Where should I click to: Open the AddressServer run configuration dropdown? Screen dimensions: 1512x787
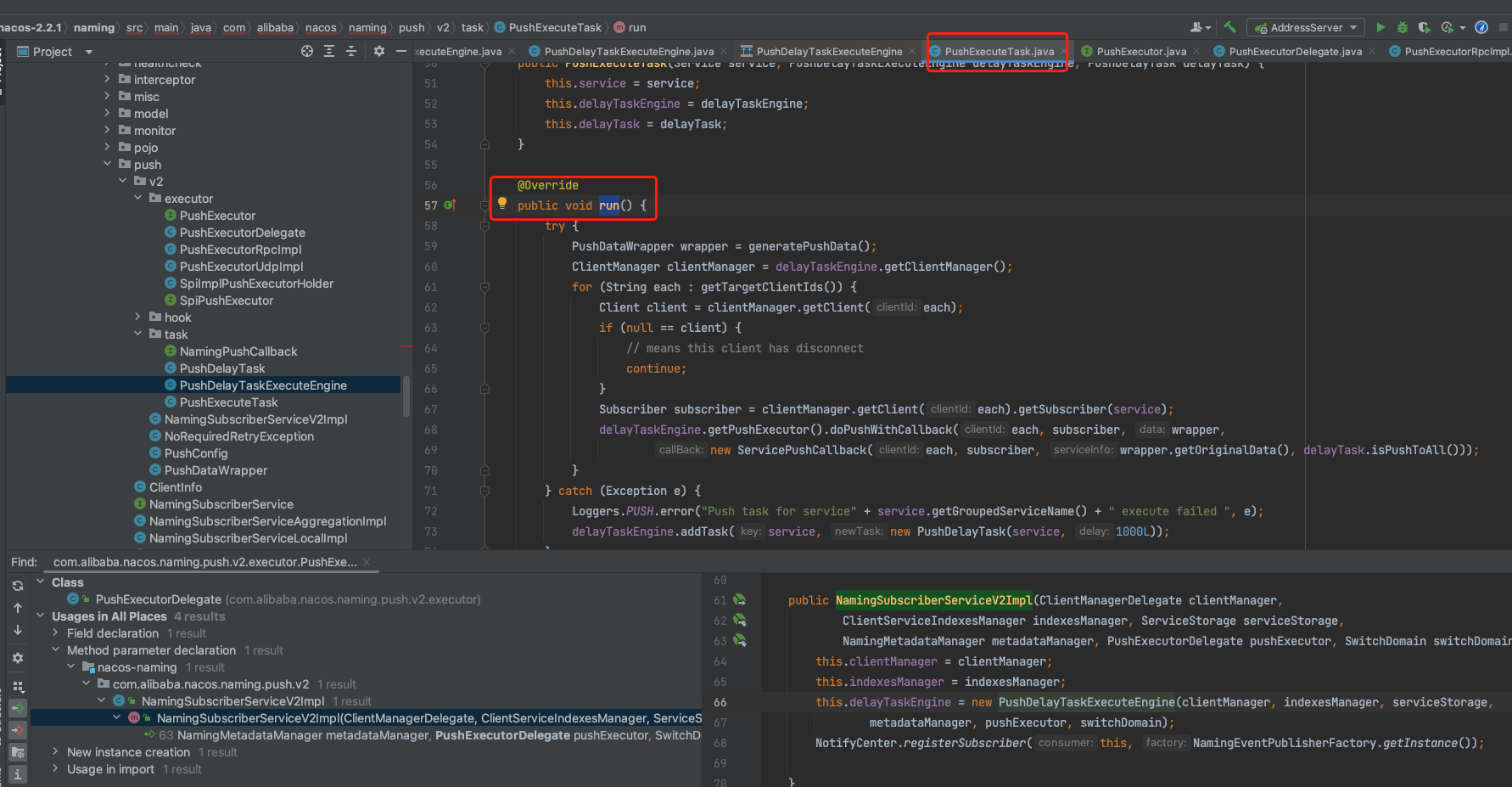[x=1306, y=27]
